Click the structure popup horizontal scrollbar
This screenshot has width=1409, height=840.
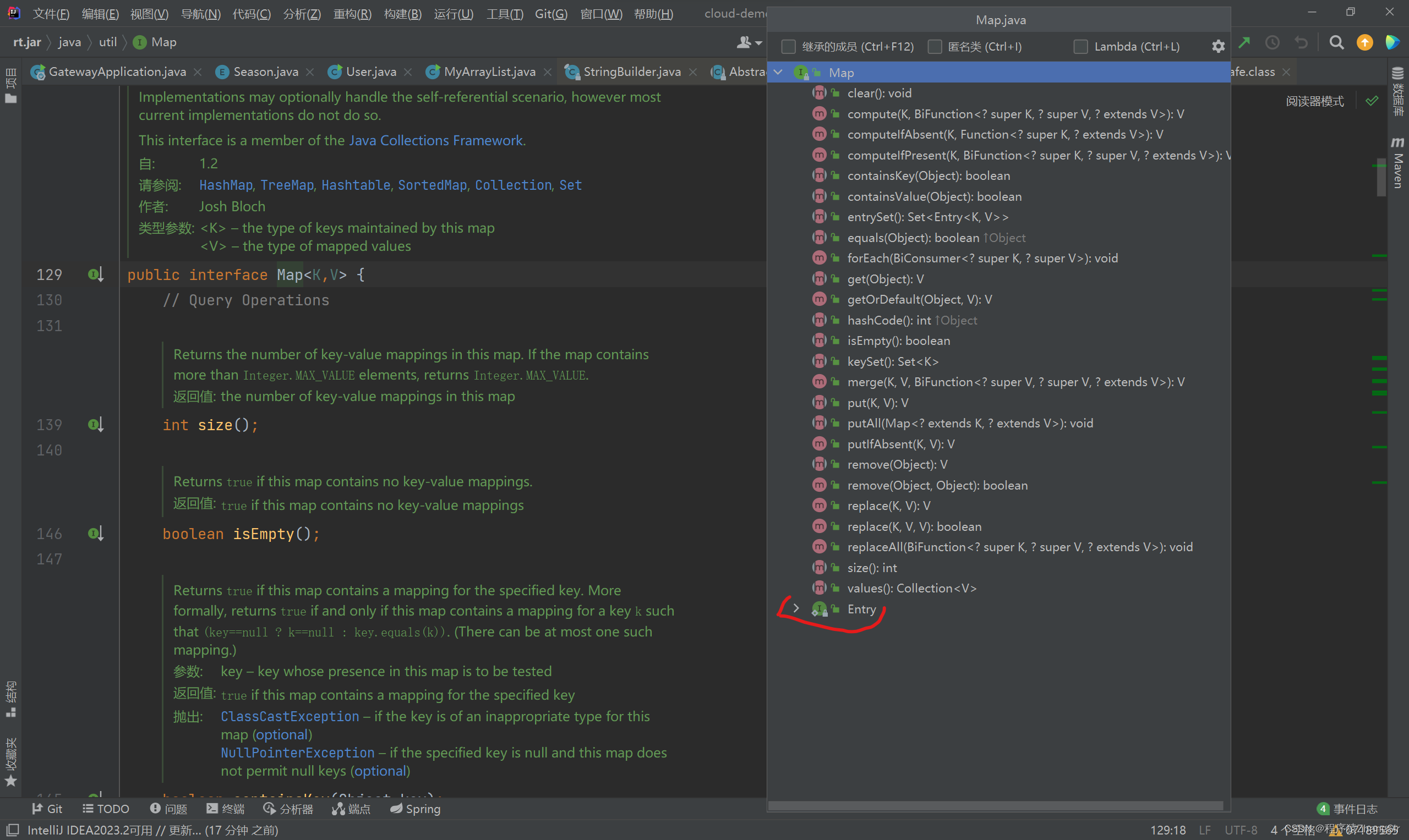[995, 805]
